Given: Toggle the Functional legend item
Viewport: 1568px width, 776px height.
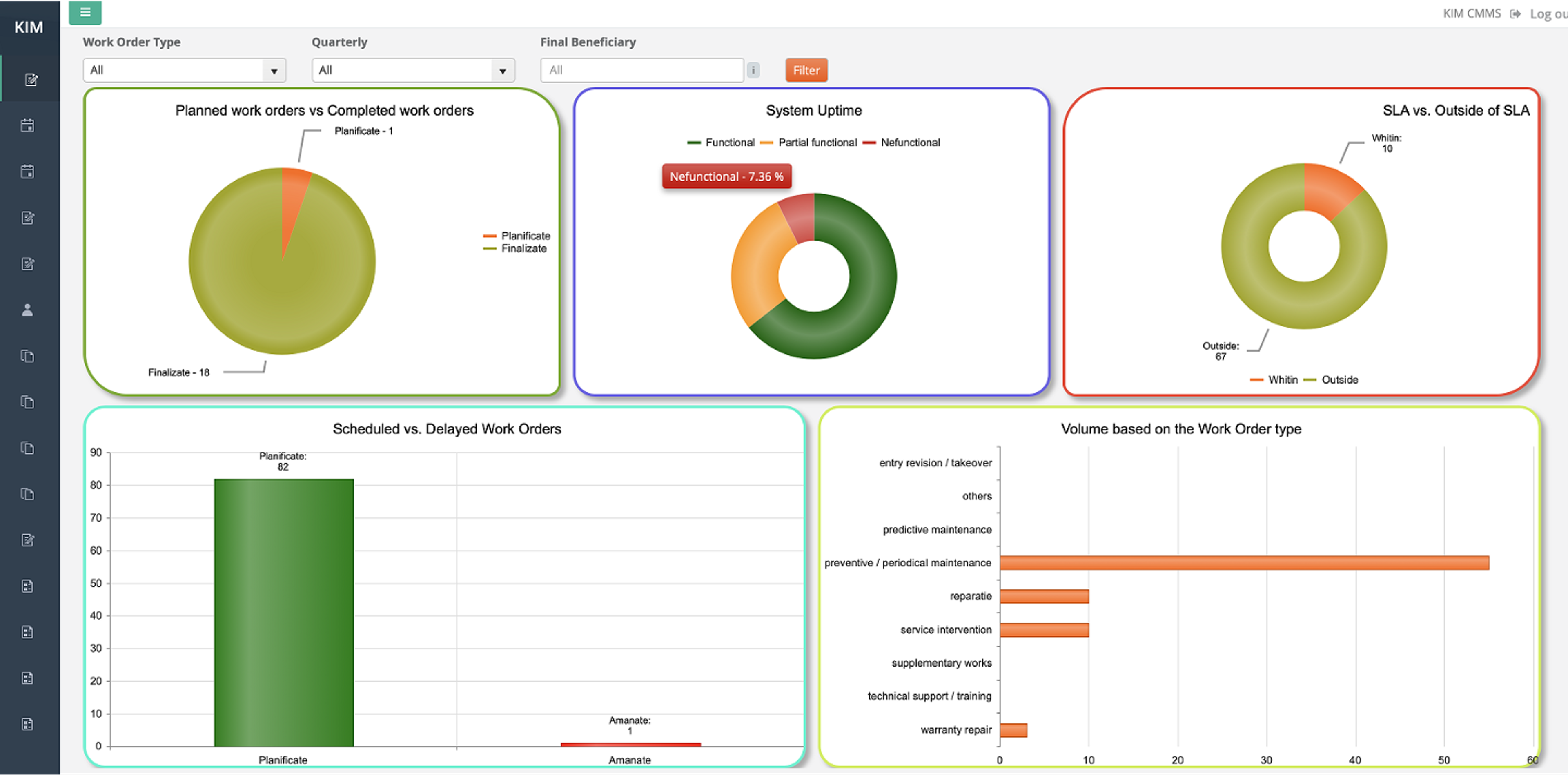Looking at the screenshot, I should tap(729, 143).
